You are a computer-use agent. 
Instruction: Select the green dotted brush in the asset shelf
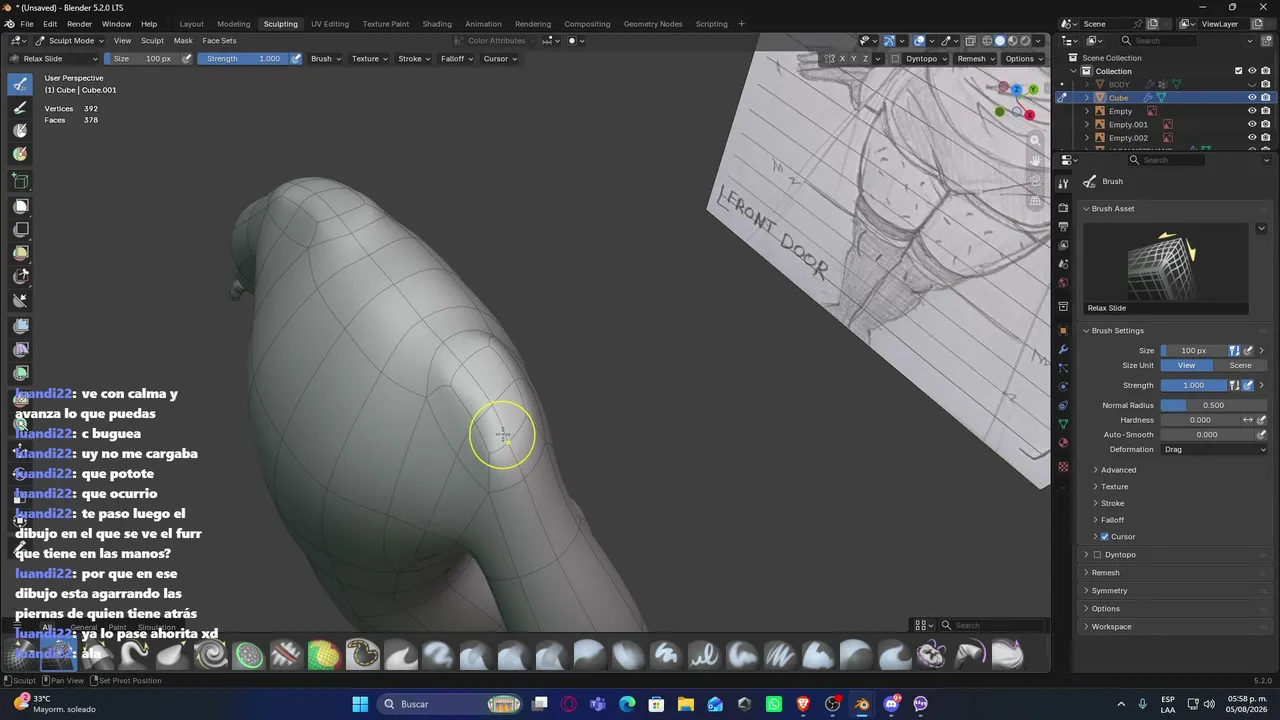click(x=249, y=655)
